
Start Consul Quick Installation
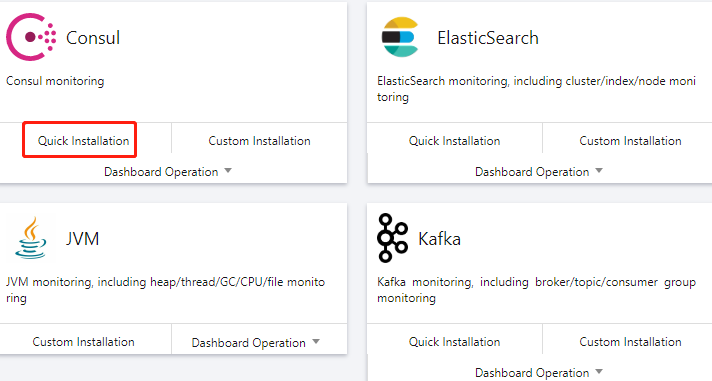tap(84, 141)
